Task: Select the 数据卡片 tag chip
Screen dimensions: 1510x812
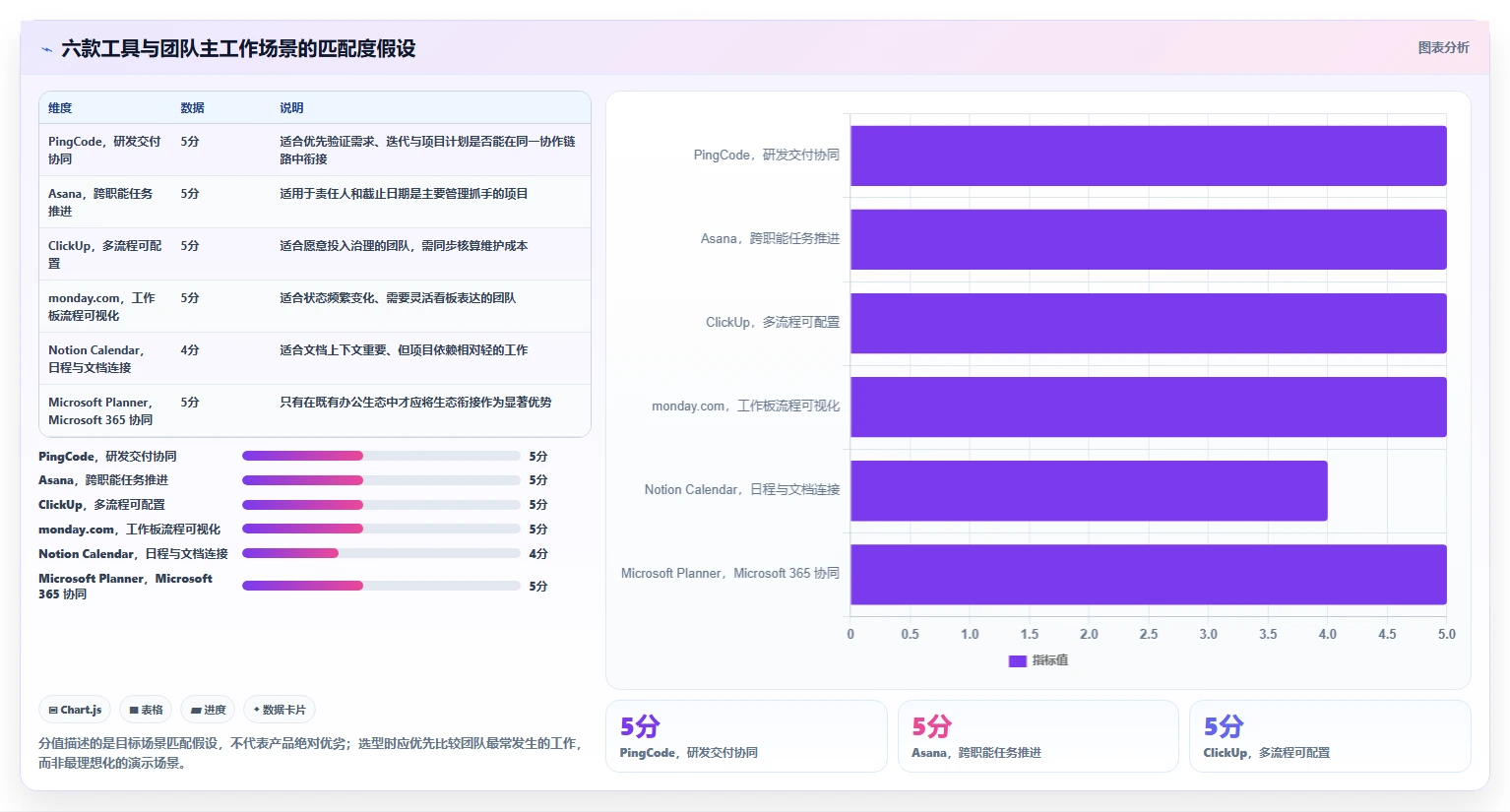Action: click(x=280, y=710)
